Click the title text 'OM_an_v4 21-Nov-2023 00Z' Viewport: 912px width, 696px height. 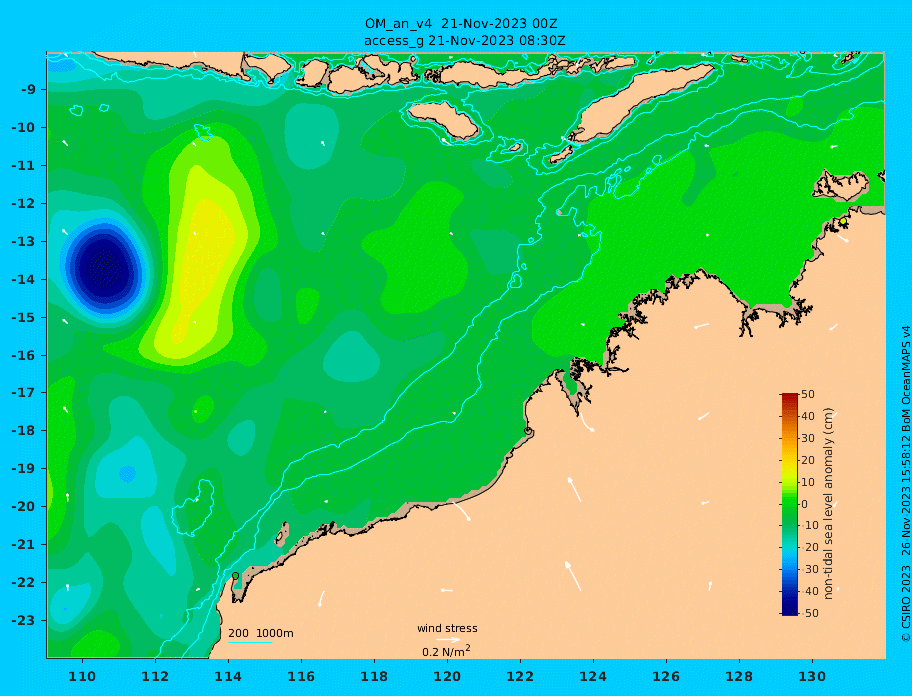(461, 24)
